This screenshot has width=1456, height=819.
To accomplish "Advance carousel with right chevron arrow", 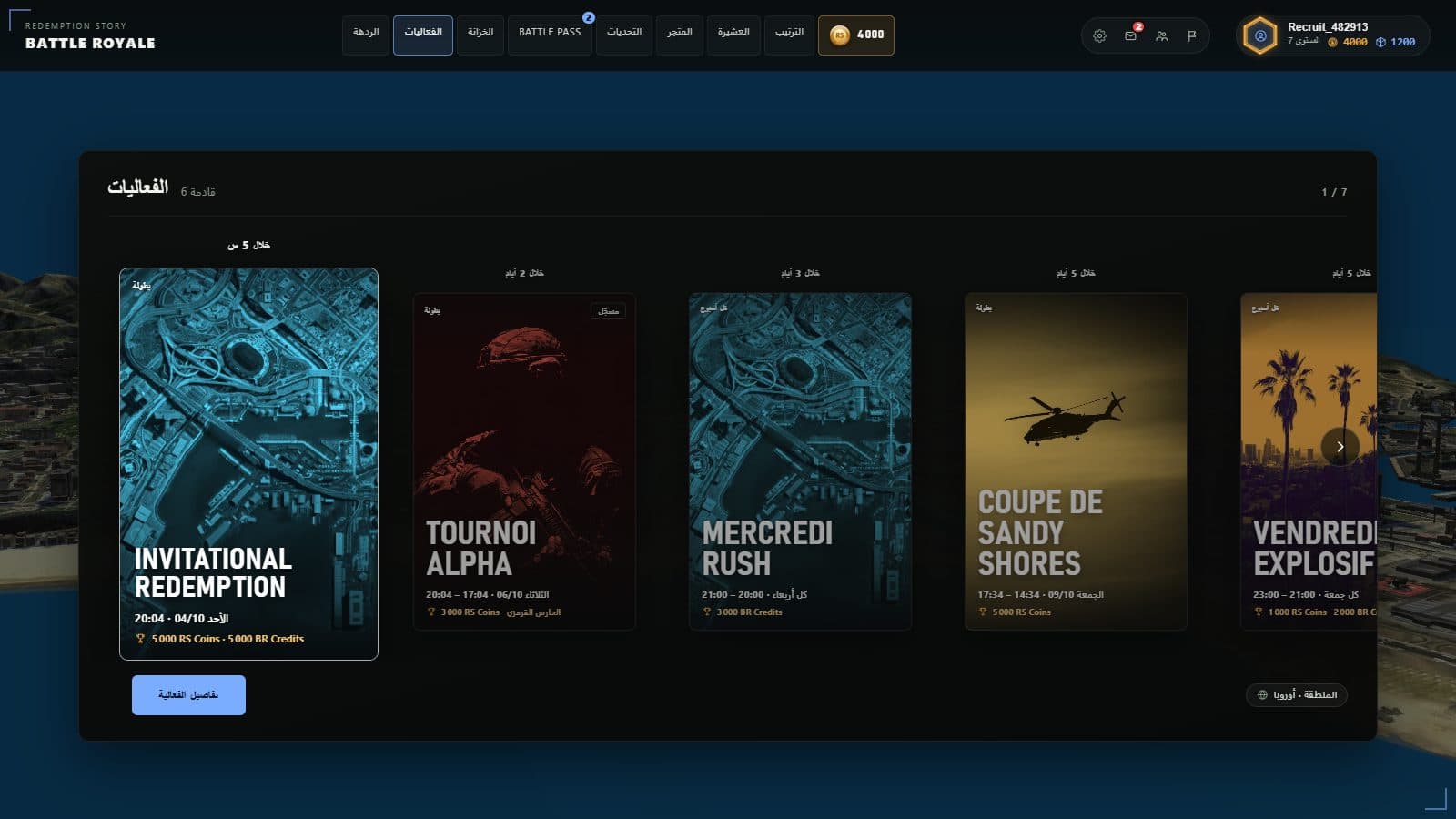I will (1340, 447).
